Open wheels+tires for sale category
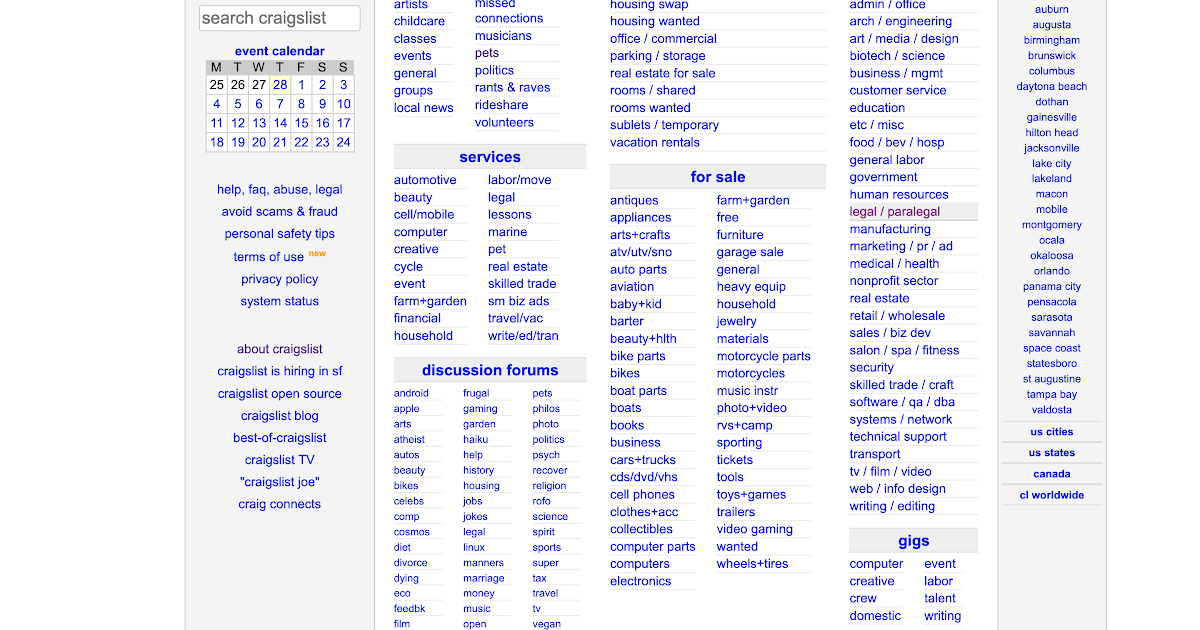The image size is (1200, 630). 753,564
